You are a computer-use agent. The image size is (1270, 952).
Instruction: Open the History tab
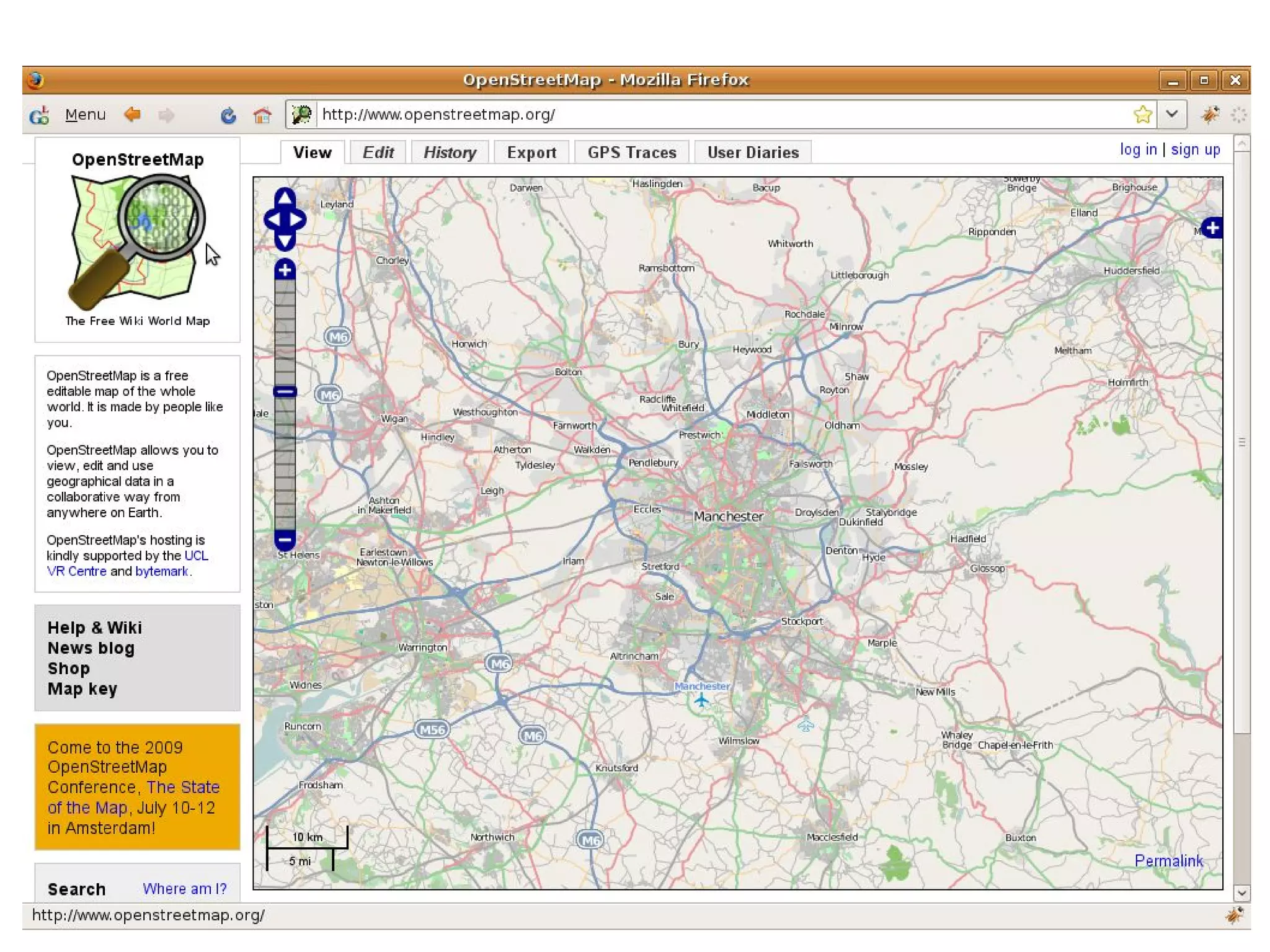pos(450,153)
